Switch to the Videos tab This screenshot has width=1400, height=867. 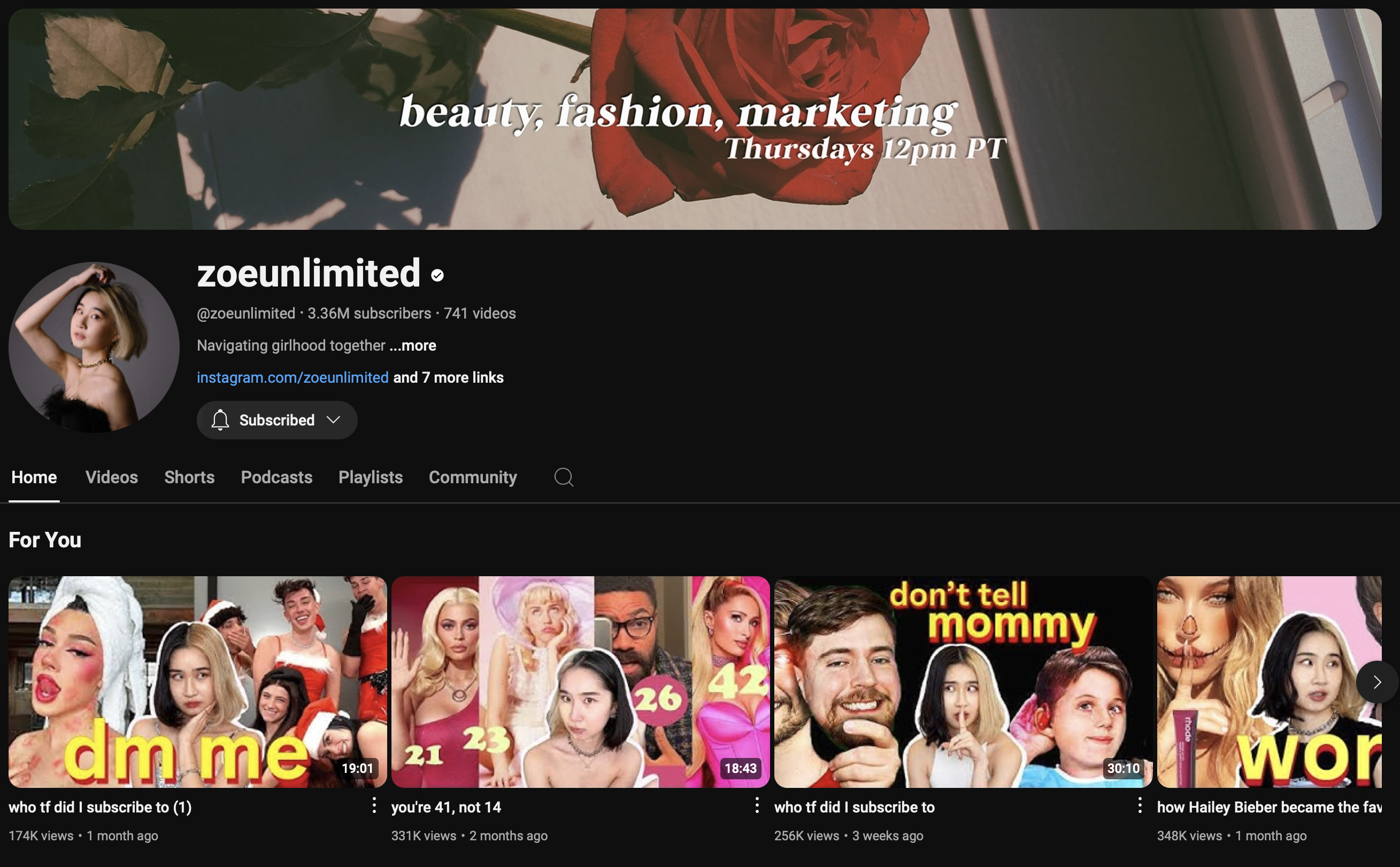click(112, 477)
